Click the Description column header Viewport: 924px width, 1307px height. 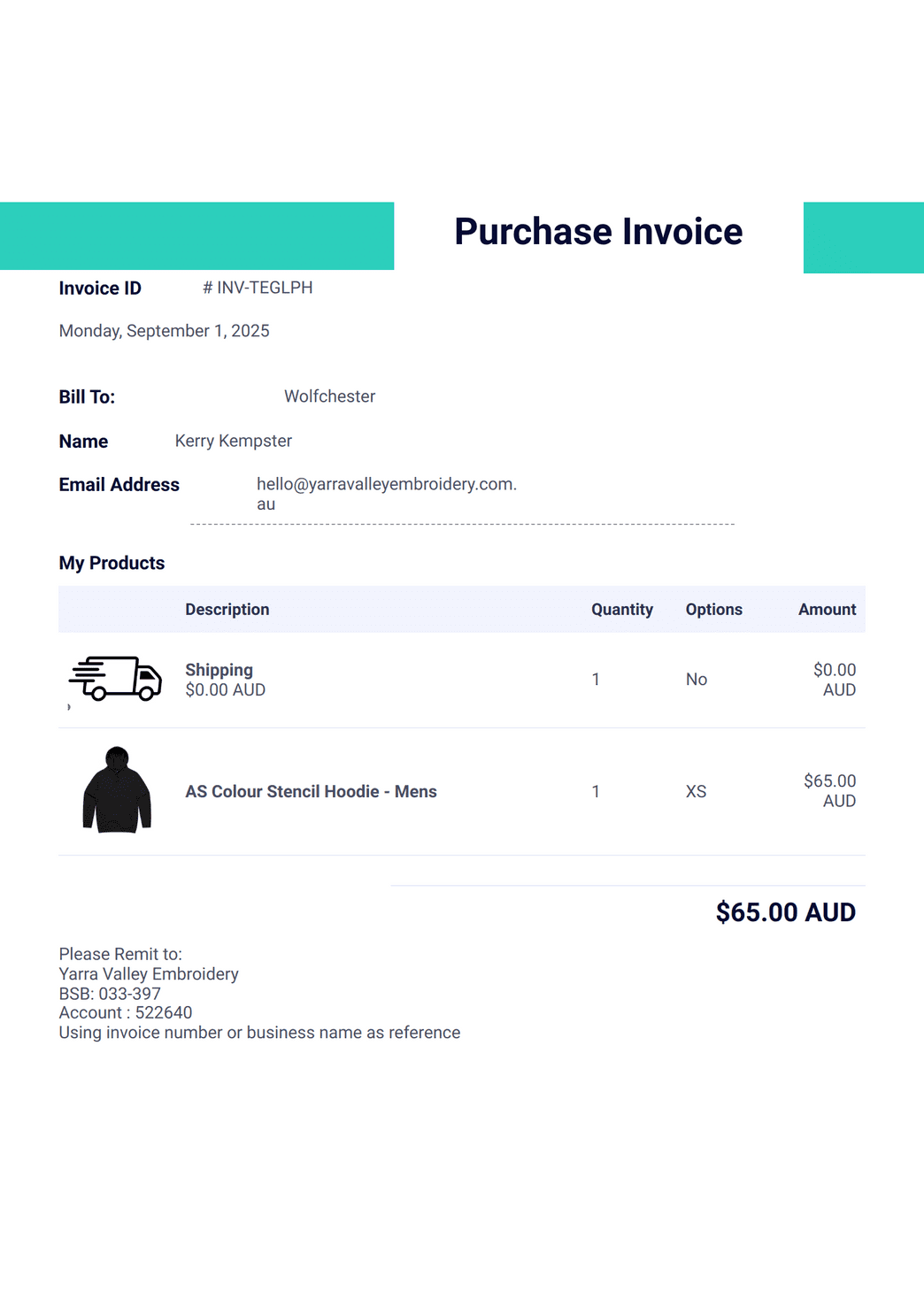click(227, 610)
